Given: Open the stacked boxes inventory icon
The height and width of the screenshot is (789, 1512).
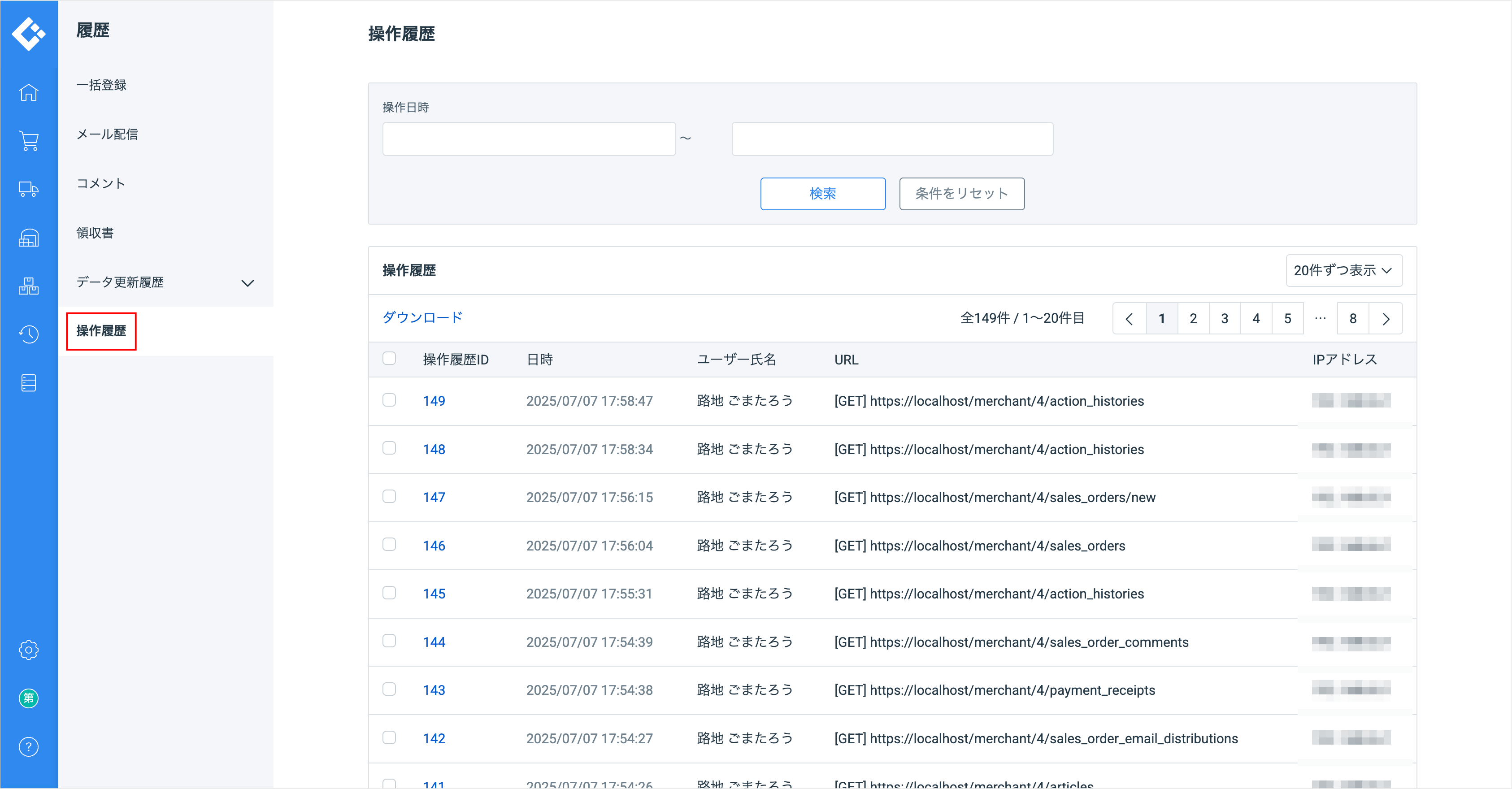Looking at the screenshot, I should [28, 286].
